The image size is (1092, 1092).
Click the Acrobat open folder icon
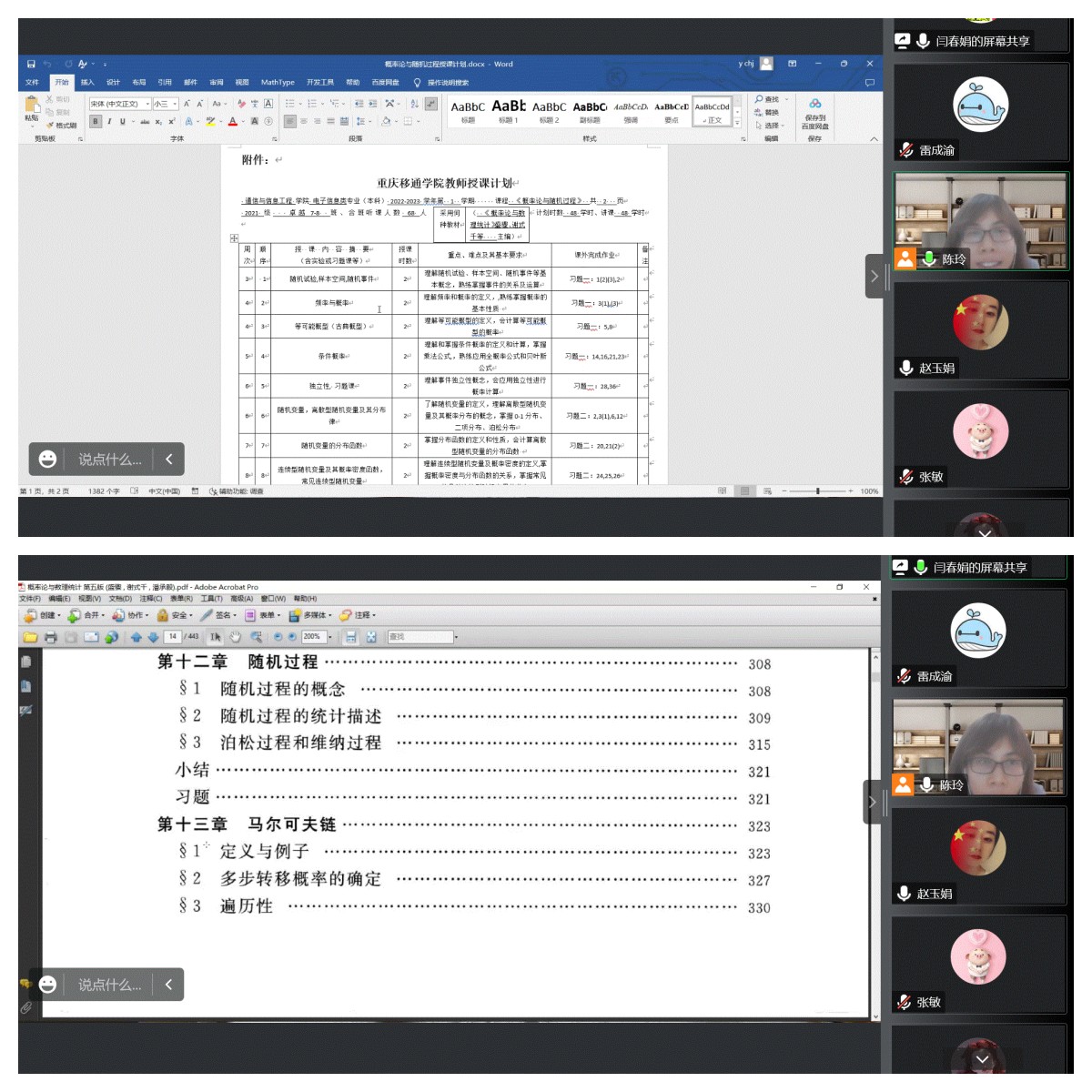point(30,637)
